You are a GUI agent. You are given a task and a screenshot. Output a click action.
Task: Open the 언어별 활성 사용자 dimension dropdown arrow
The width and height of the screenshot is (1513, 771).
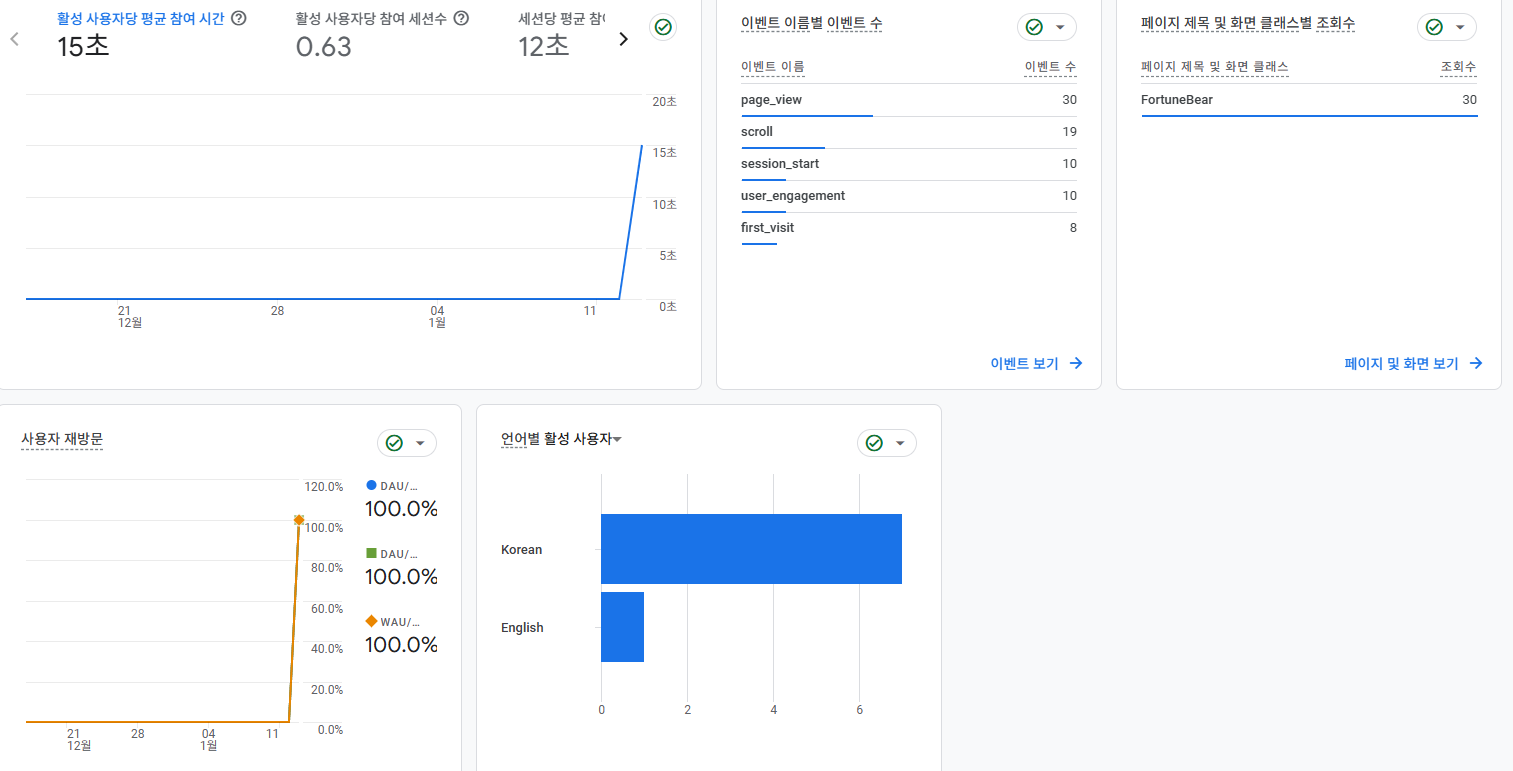coord(618,439)
